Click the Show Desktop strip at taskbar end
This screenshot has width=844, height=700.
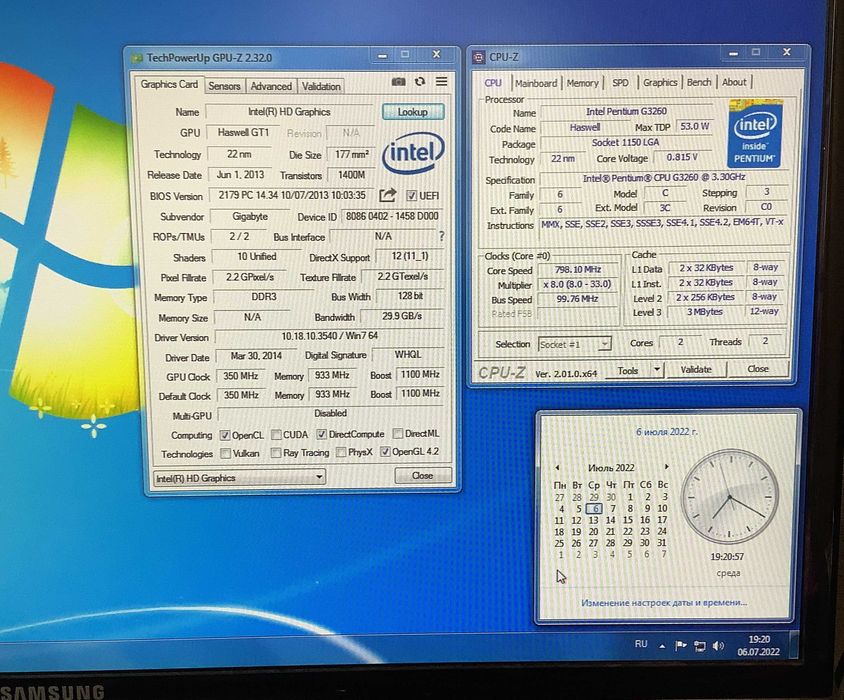(x=793, y=643)
